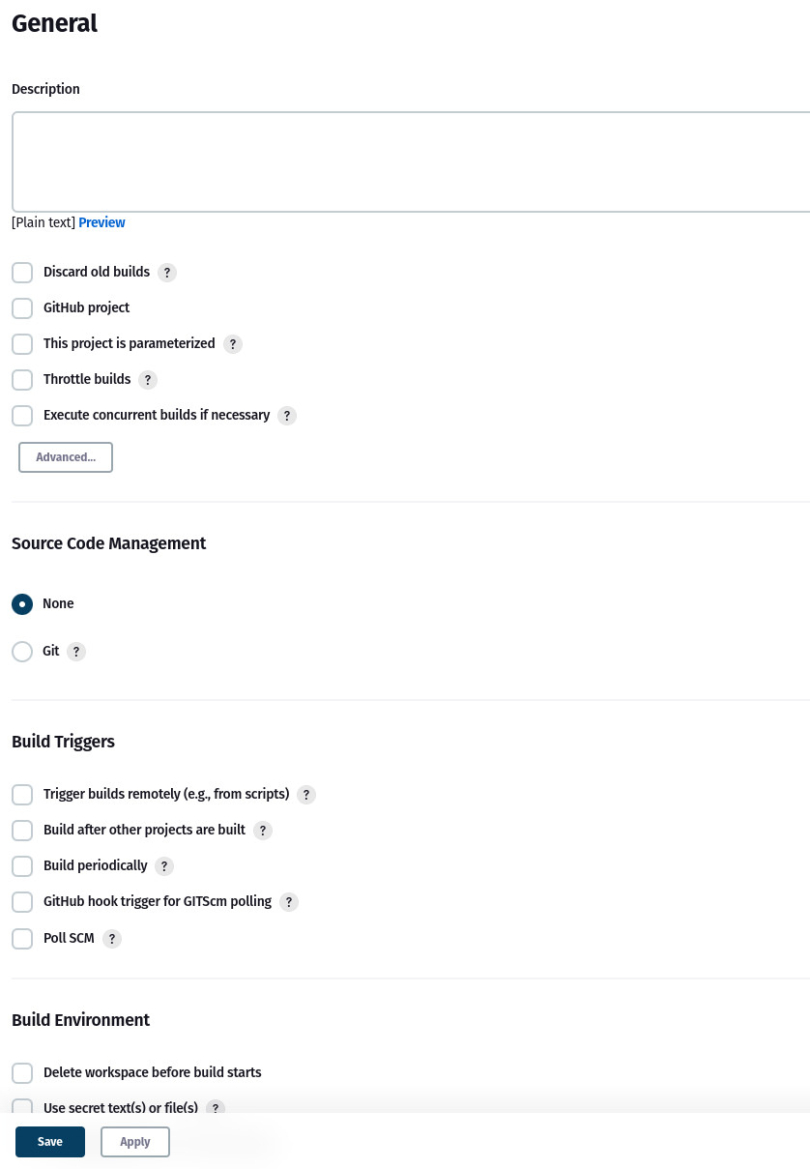The width and height of the screenshot is (810, 1169).
Task: Select None for source code management
Action: click(x=21, y=603)
